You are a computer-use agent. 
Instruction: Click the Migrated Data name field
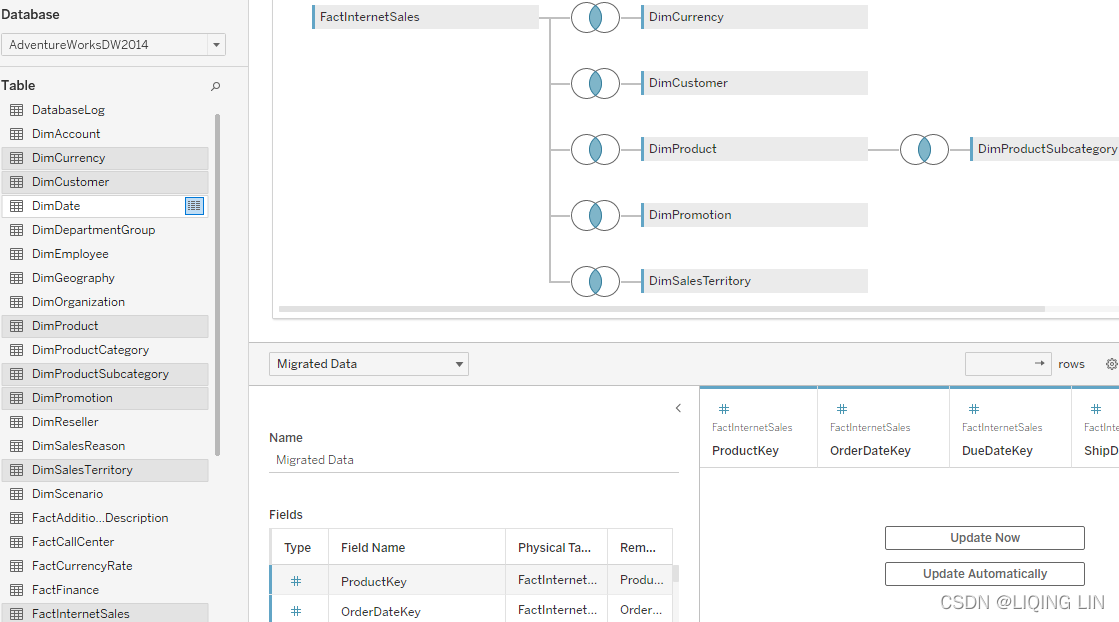[474, 460]
